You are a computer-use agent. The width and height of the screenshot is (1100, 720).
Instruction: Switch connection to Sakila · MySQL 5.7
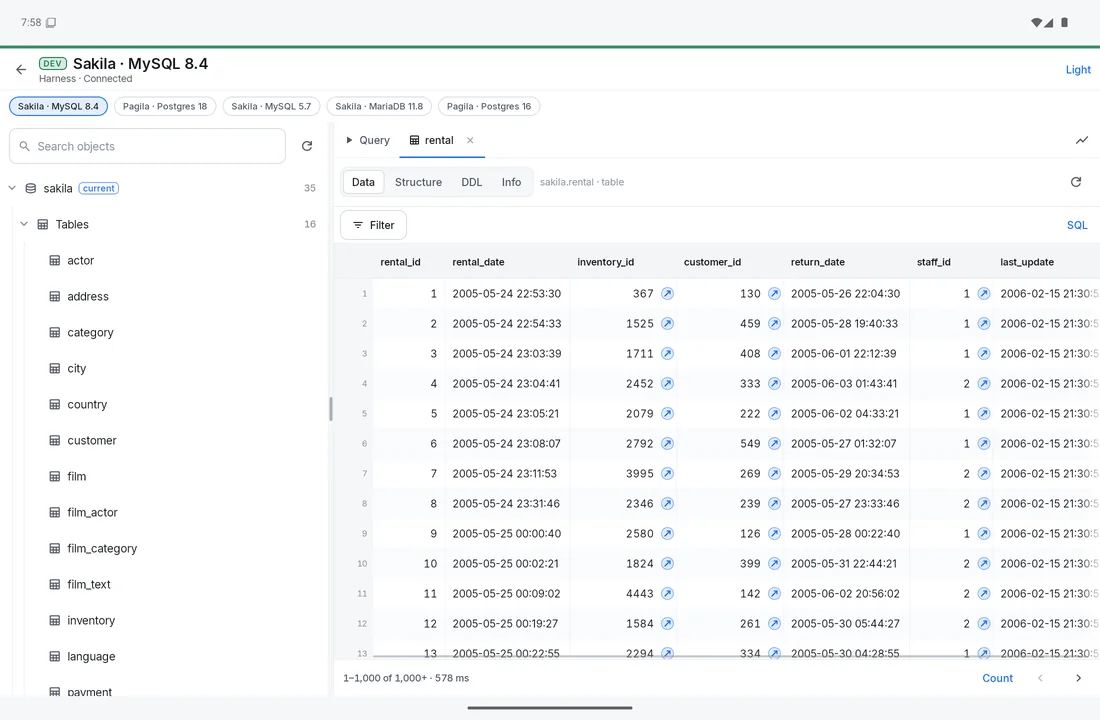point(271,107)
